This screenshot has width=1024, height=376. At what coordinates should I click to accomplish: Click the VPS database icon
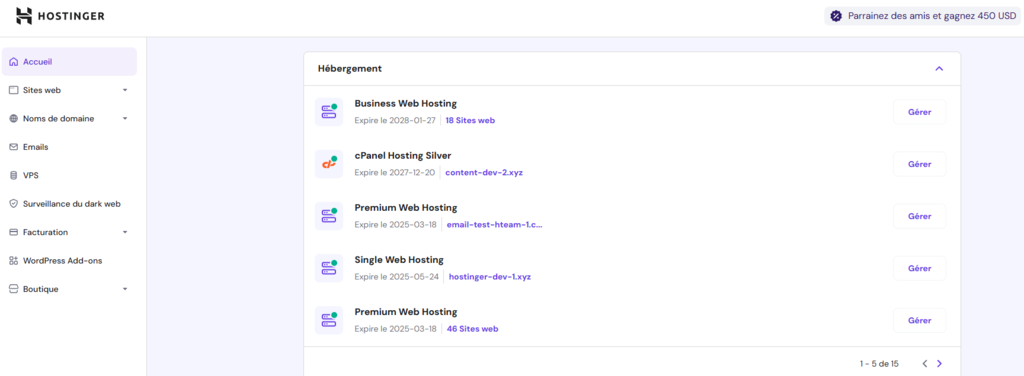[x=14, y=176]
